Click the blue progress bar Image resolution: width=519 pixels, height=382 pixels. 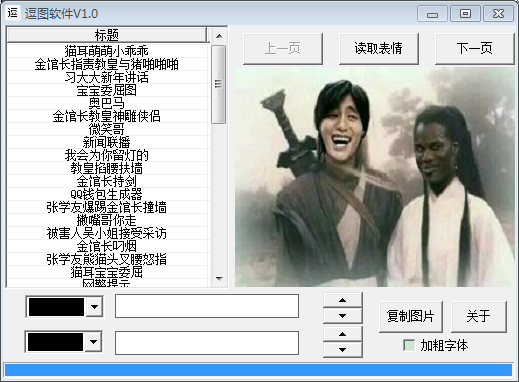coord(258,370)
